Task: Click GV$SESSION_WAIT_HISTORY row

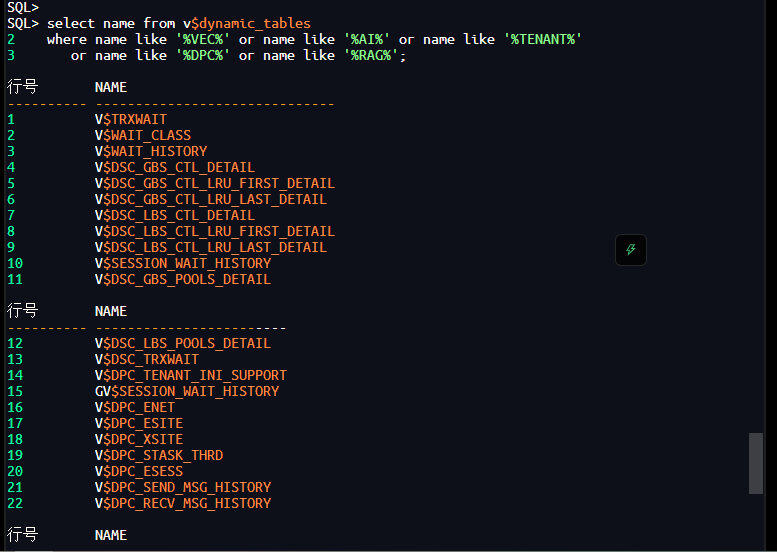Action: 187,391
